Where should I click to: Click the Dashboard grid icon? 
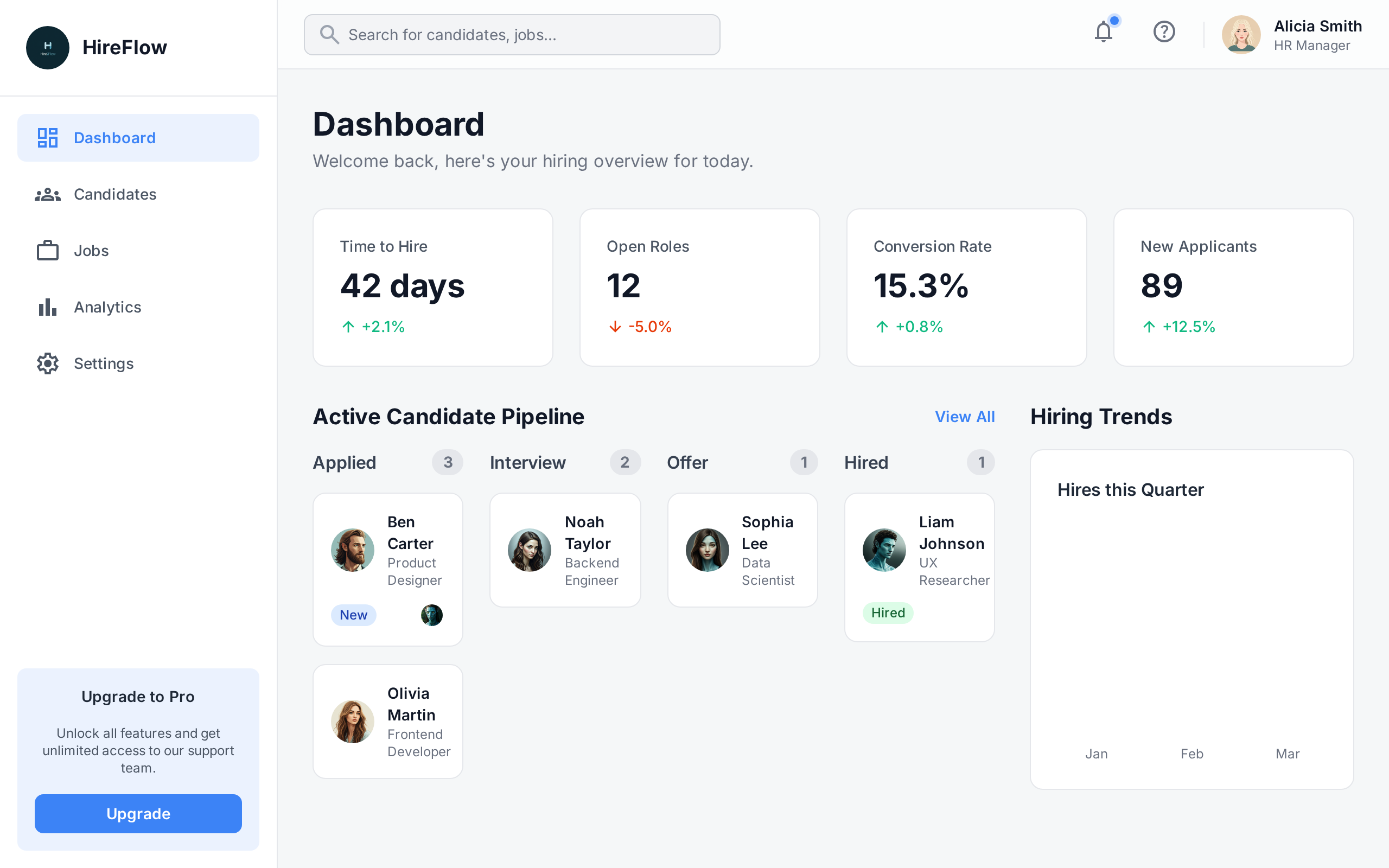tap(48, 138)
